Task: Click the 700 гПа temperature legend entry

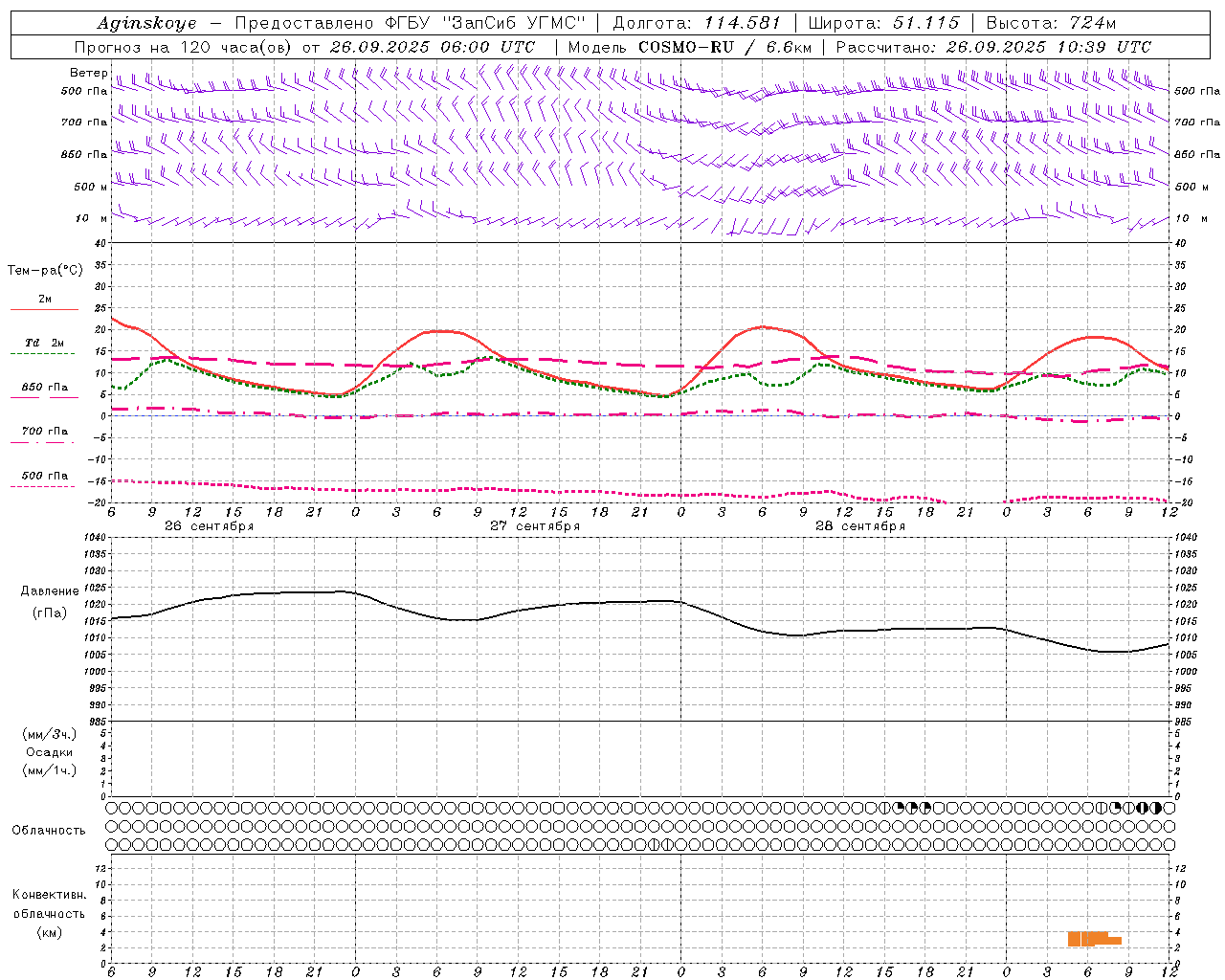Action: tap(45, 432)
